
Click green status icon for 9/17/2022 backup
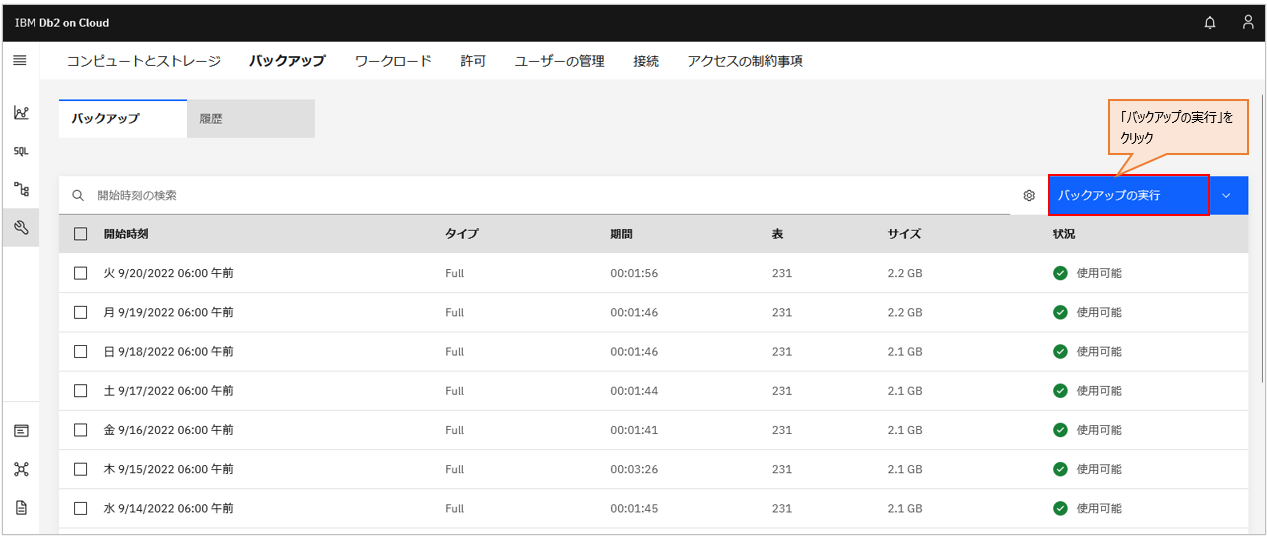tap(1060, 391)
